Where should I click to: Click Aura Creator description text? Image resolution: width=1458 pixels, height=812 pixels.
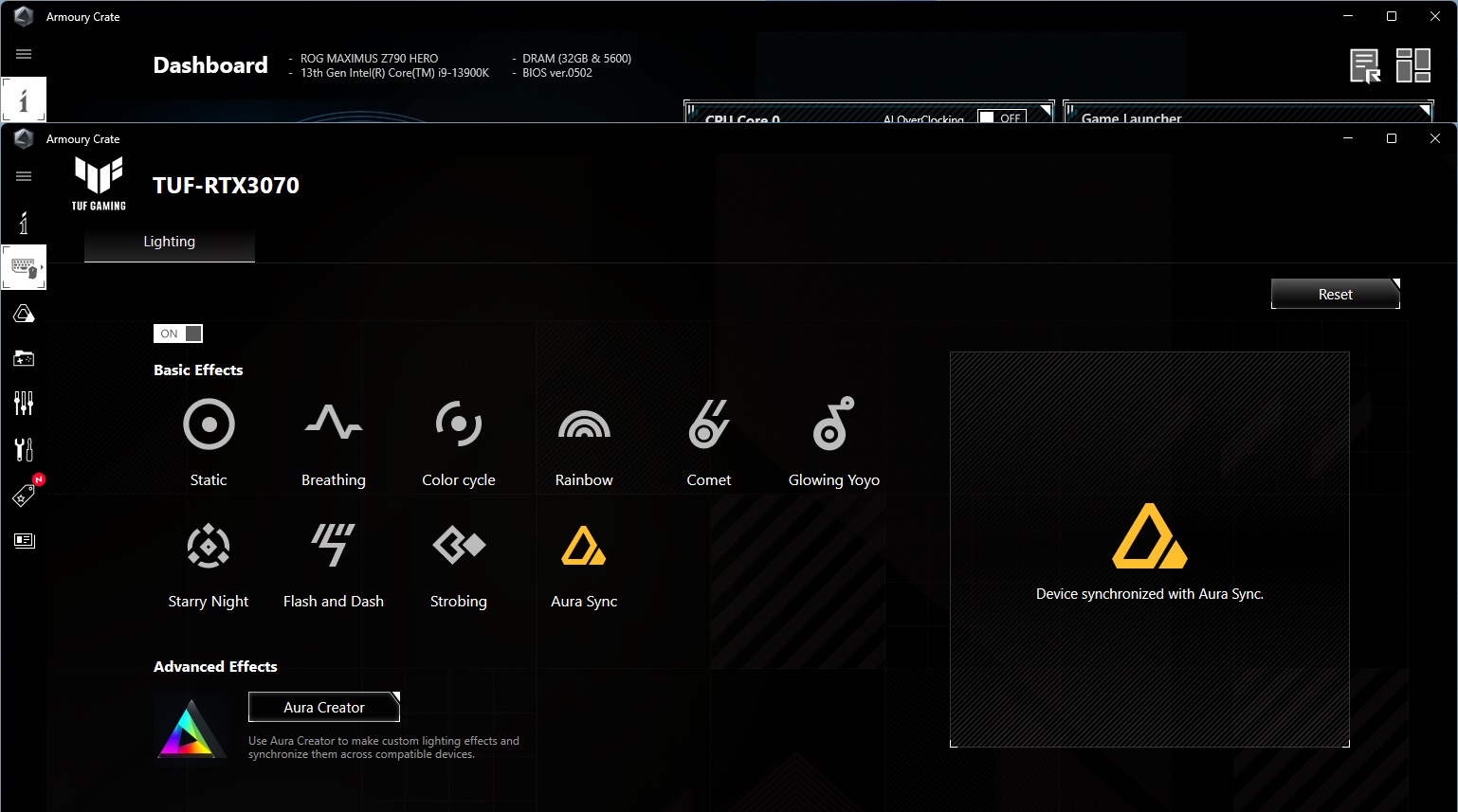point(384,748)
